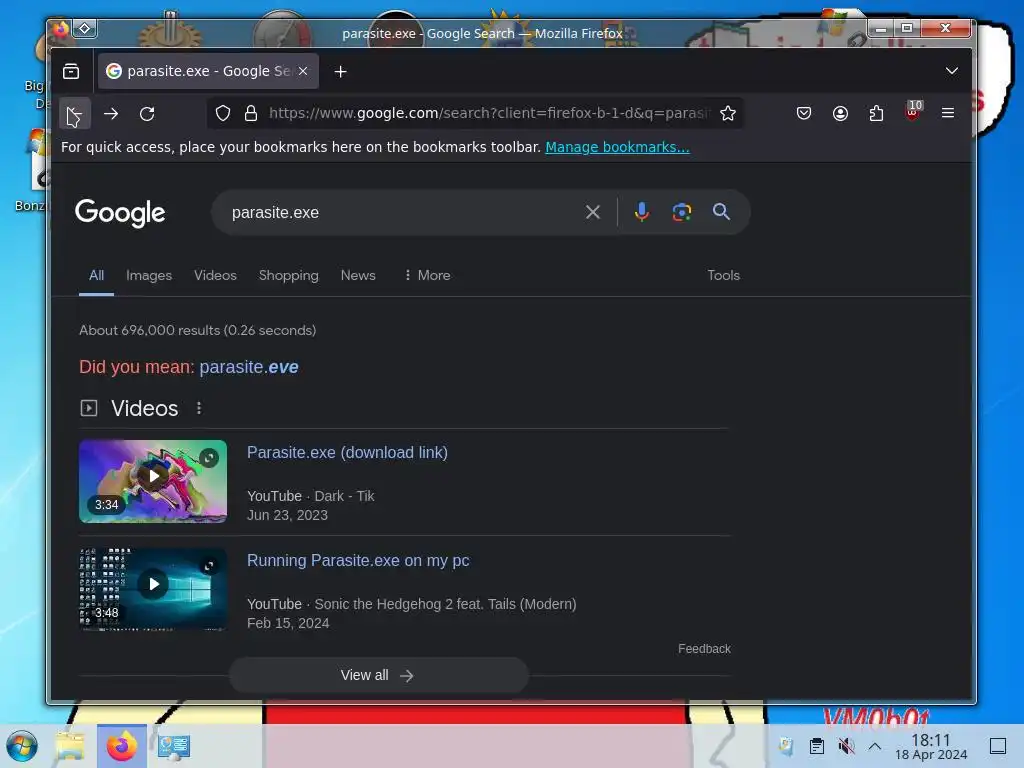Screen dimensions: 1024x768
Task: Switch to the Videos results tab
Action: click(x=216, y=276)
